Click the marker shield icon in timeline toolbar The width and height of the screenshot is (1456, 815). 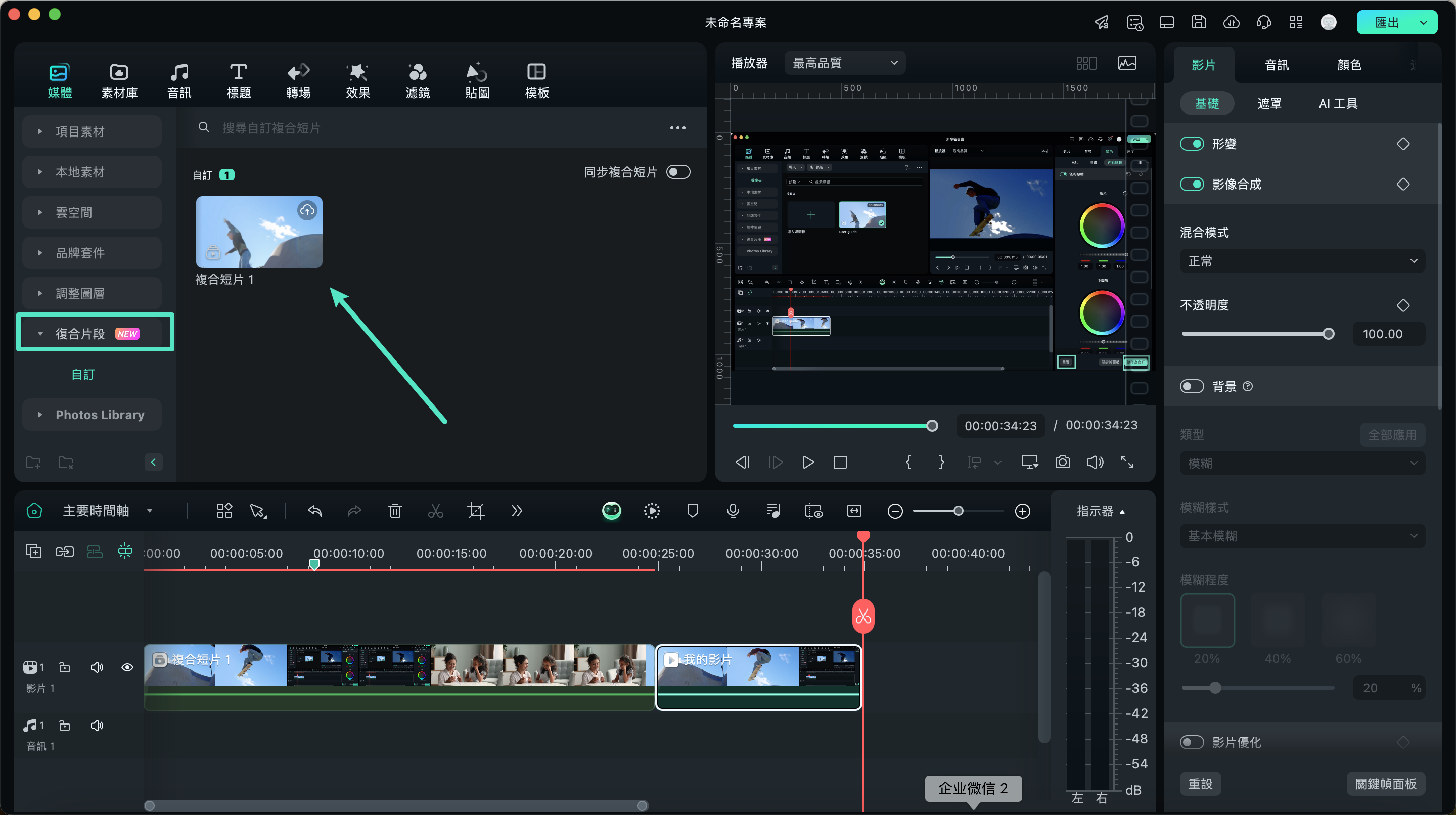(x=693, y=511)
